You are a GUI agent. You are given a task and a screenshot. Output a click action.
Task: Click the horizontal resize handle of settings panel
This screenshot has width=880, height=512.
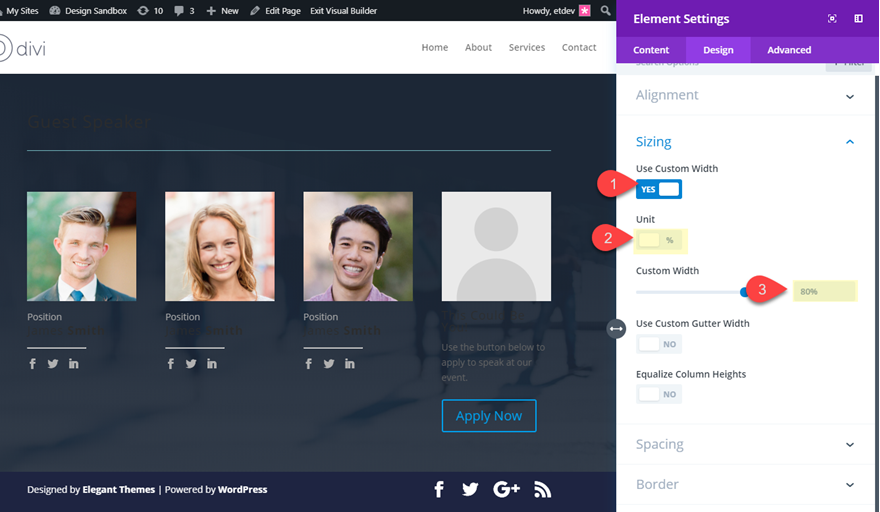(616, 329)
